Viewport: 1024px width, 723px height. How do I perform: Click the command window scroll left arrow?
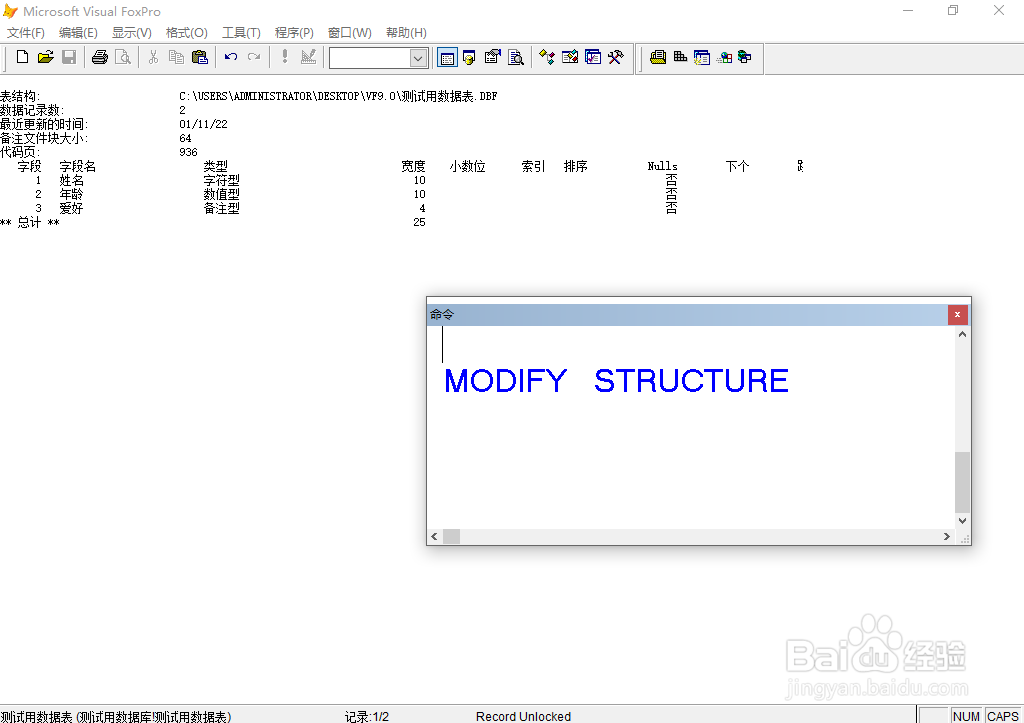(434, 536)
